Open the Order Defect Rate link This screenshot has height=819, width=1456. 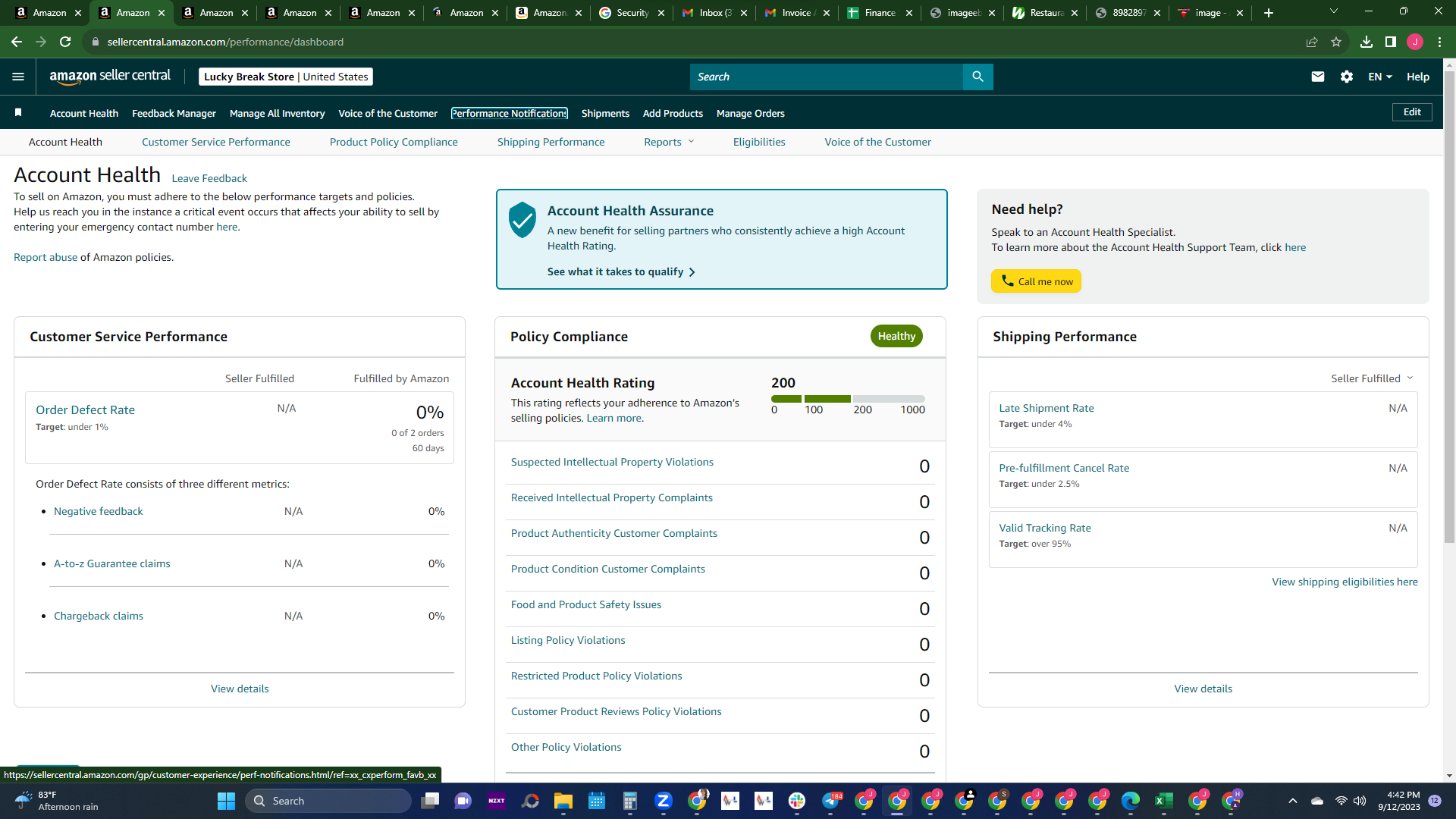(x=85, y=409)
